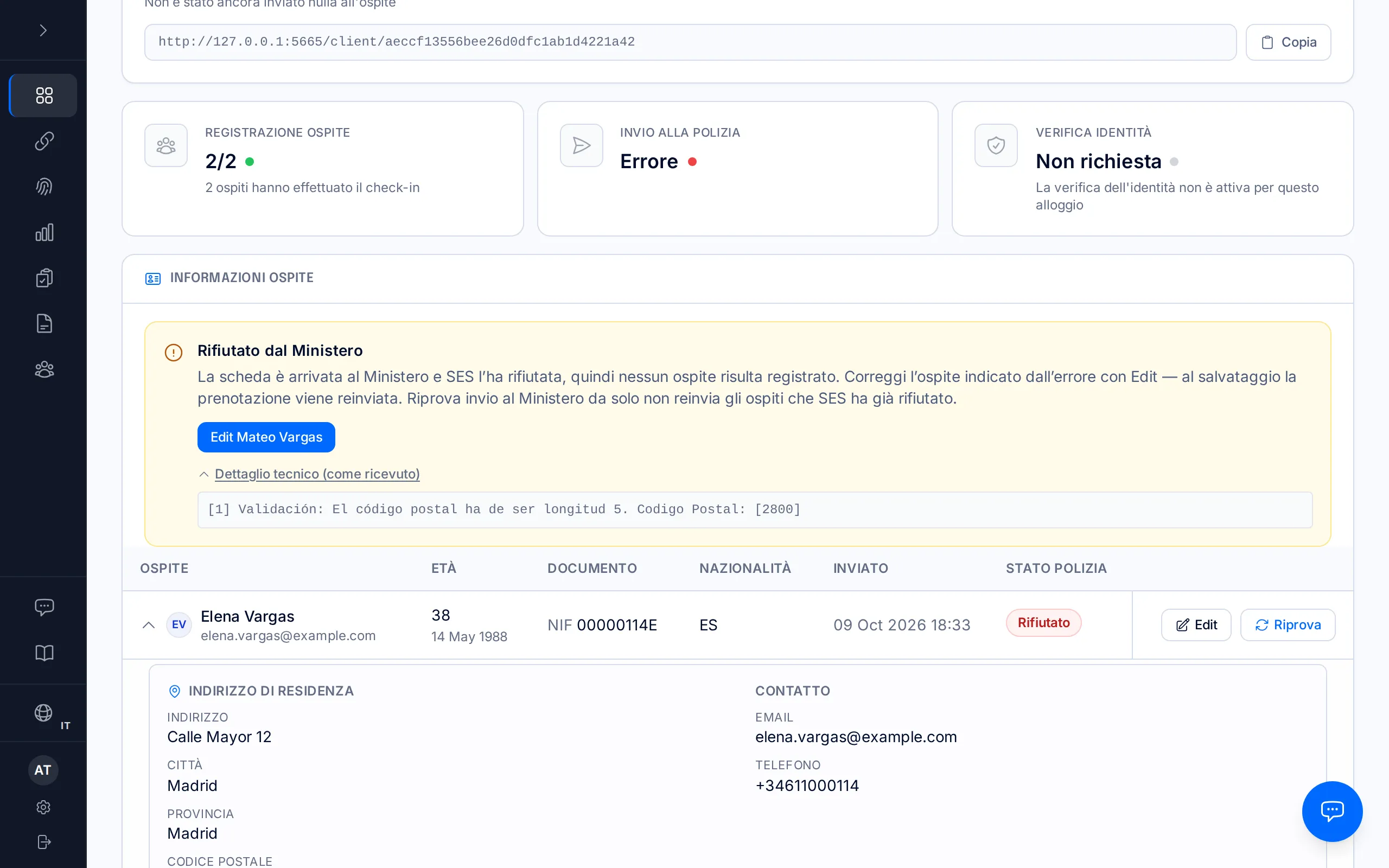
Task: Change language with the globe IT icon
Action: [43, 713]
